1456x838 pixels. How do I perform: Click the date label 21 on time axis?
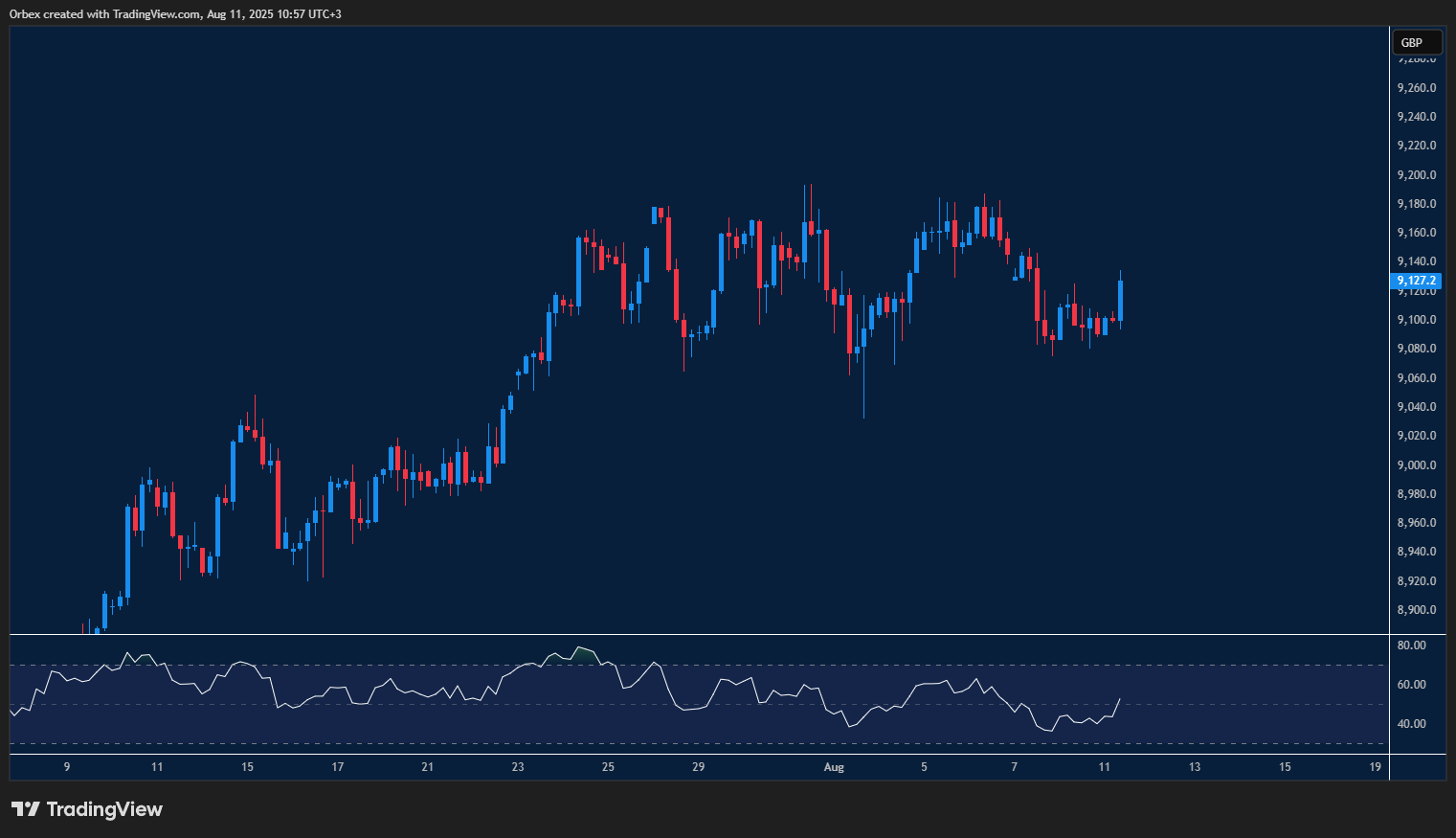(428, 767)
